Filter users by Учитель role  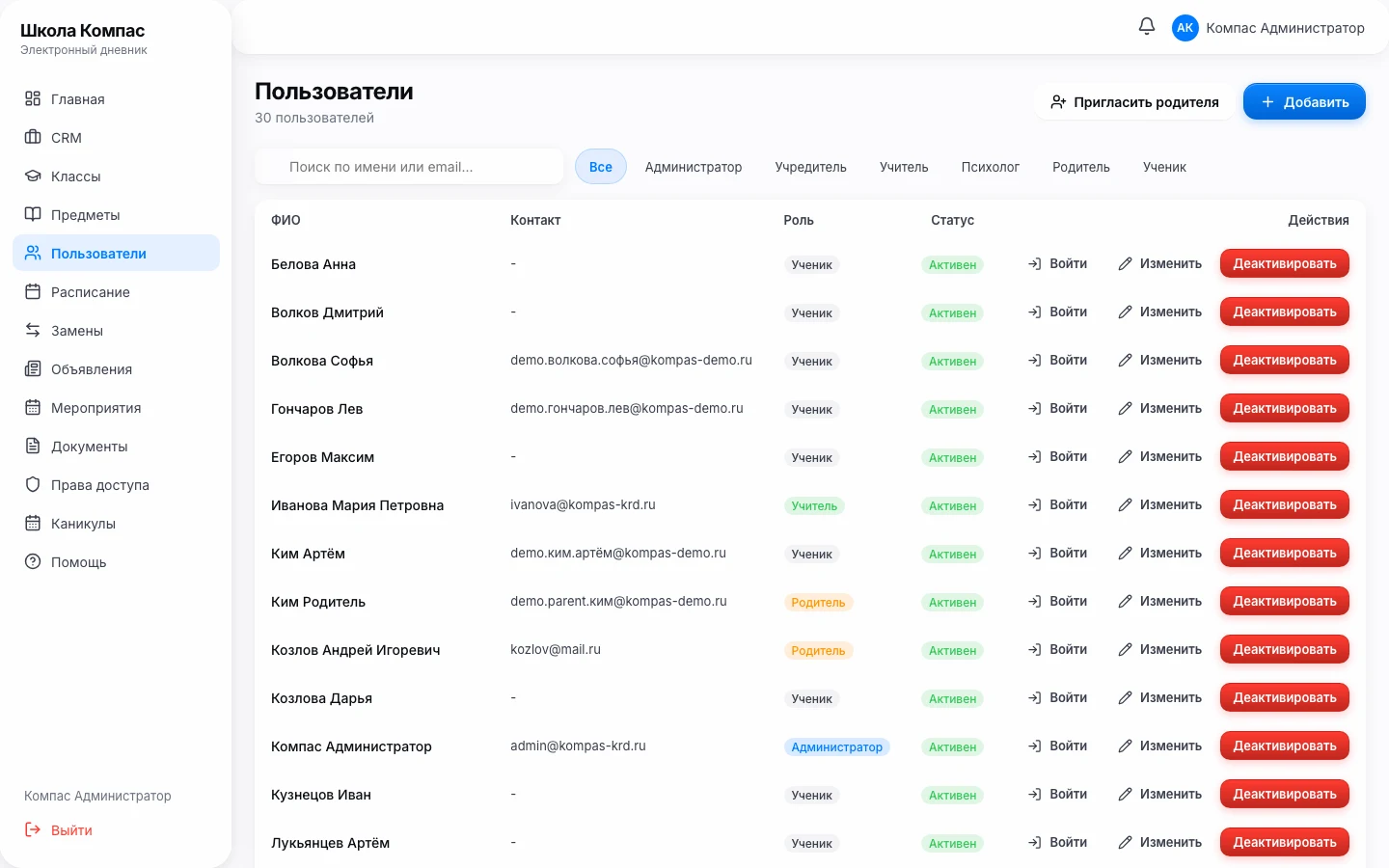[x=904, y=167]
